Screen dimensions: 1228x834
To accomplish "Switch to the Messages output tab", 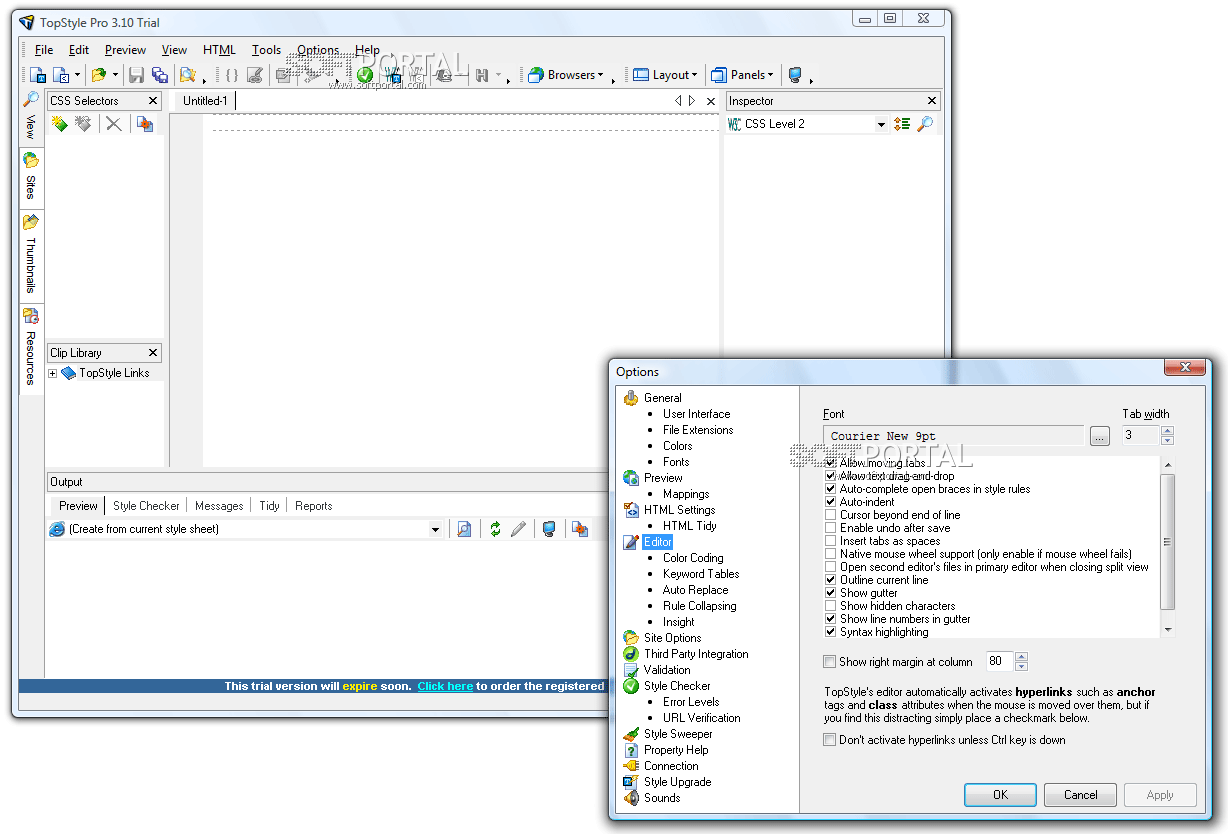I will (219, 506).
